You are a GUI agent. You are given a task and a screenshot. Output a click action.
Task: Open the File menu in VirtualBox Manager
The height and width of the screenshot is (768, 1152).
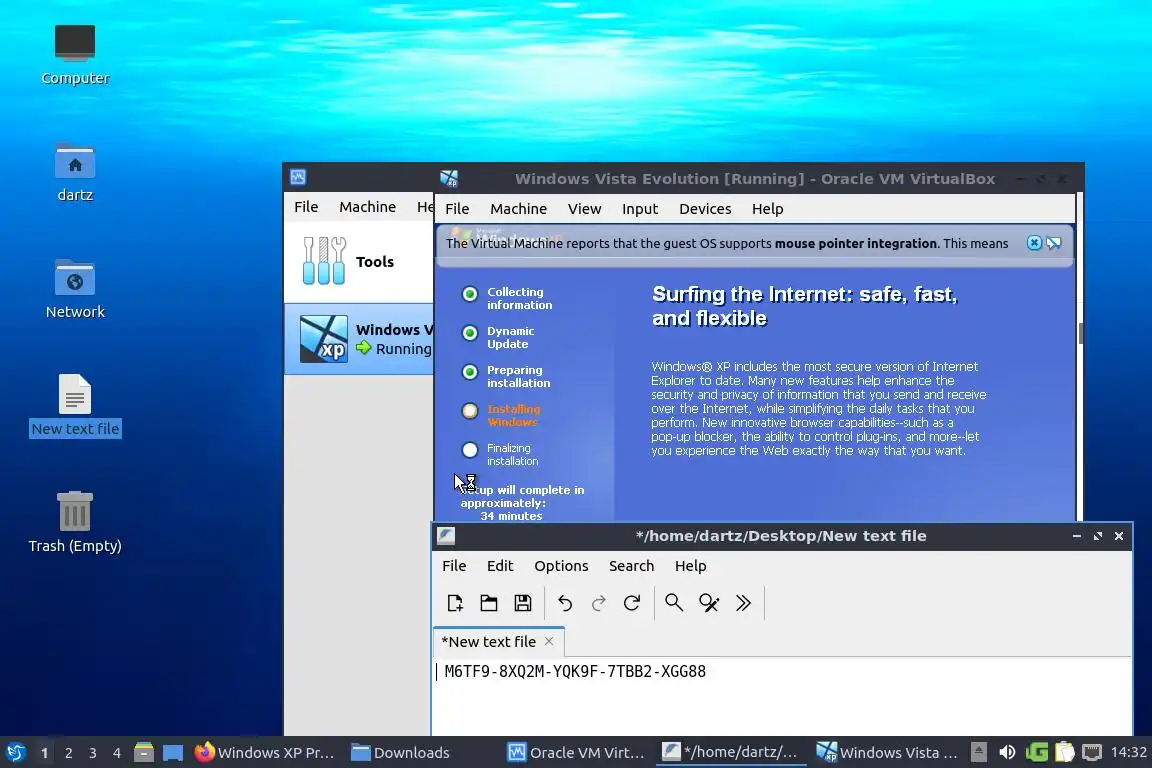[306, 207]
